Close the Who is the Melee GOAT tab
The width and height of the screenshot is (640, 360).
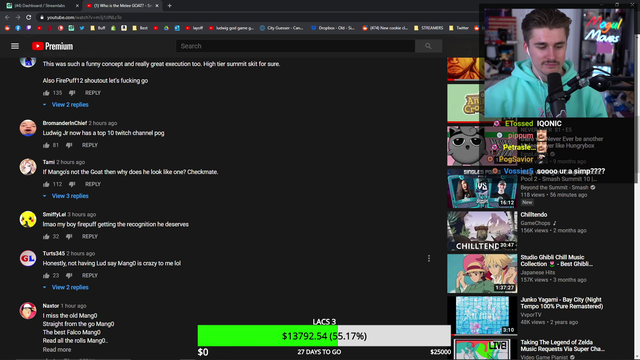(x=157, y=6)
